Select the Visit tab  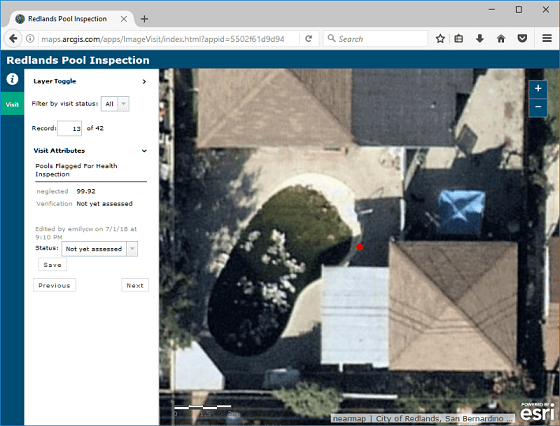[x=12, y=104]
